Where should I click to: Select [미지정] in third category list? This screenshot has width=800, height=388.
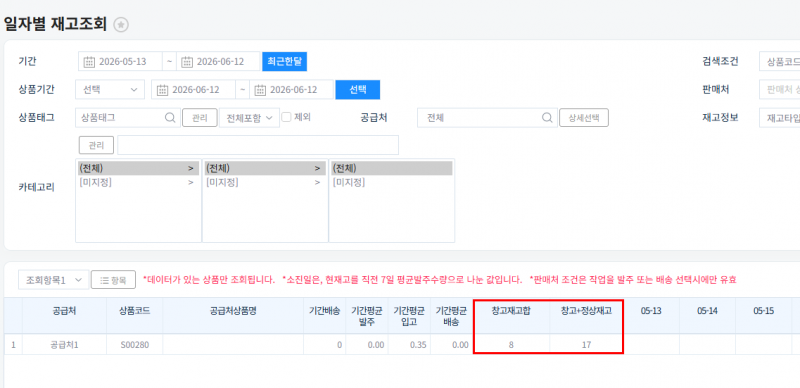pyautogui.click(x=391, y=182)
